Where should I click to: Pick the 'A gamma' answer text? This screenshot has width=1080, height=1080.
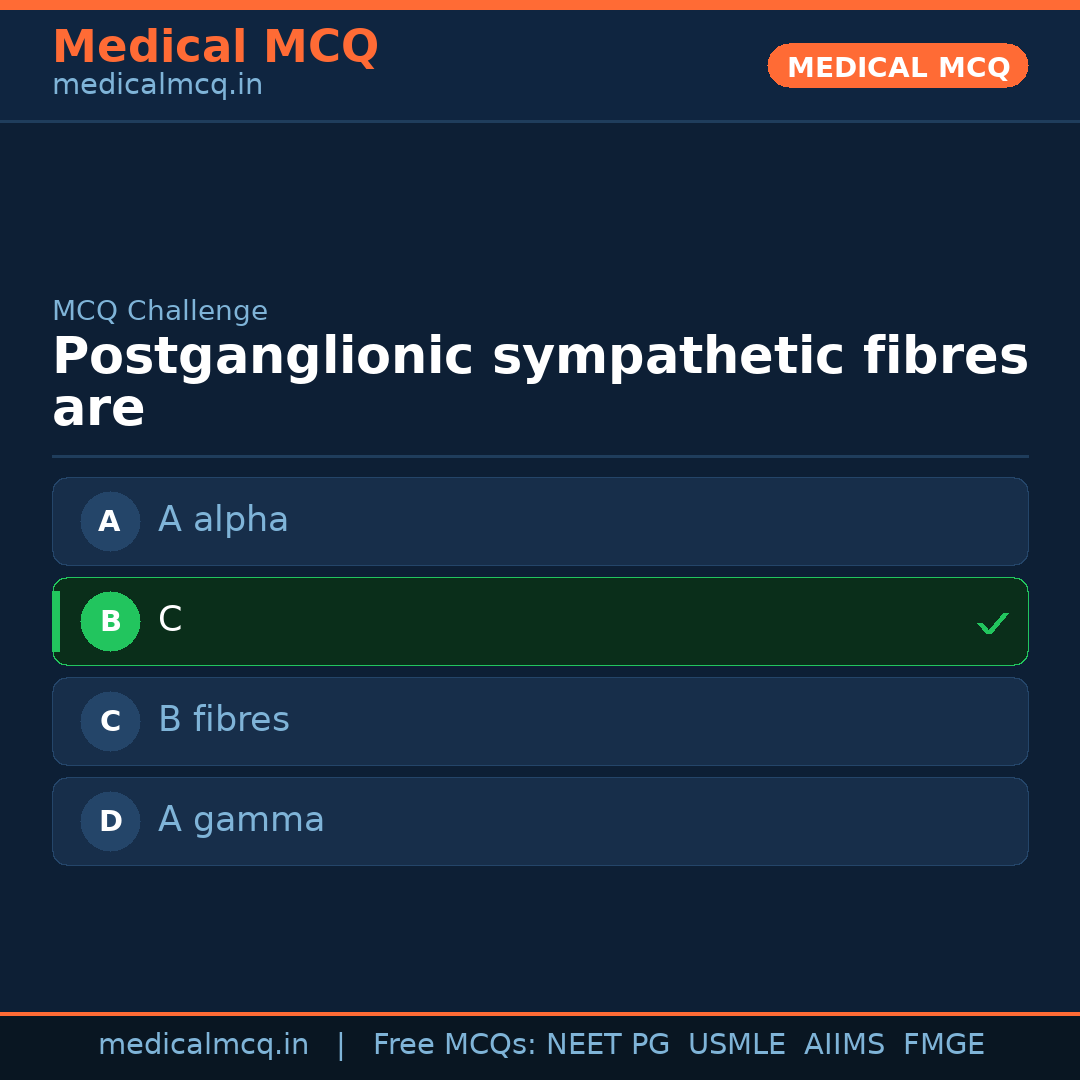[x=241, y=820]
